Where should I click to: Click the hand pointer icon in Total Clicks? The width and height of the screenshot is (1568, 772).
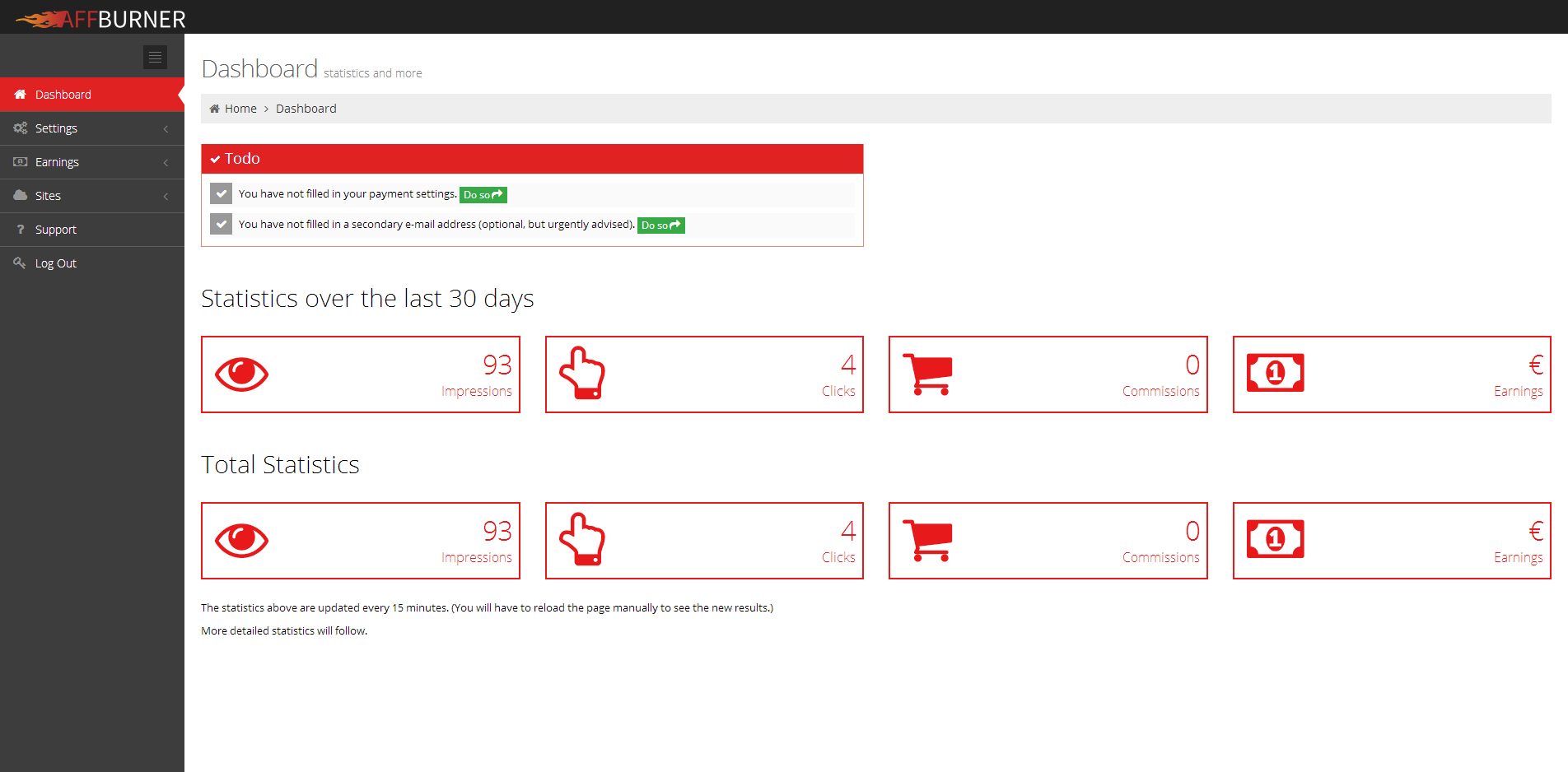pyautogui.click(x=582, y=539)
